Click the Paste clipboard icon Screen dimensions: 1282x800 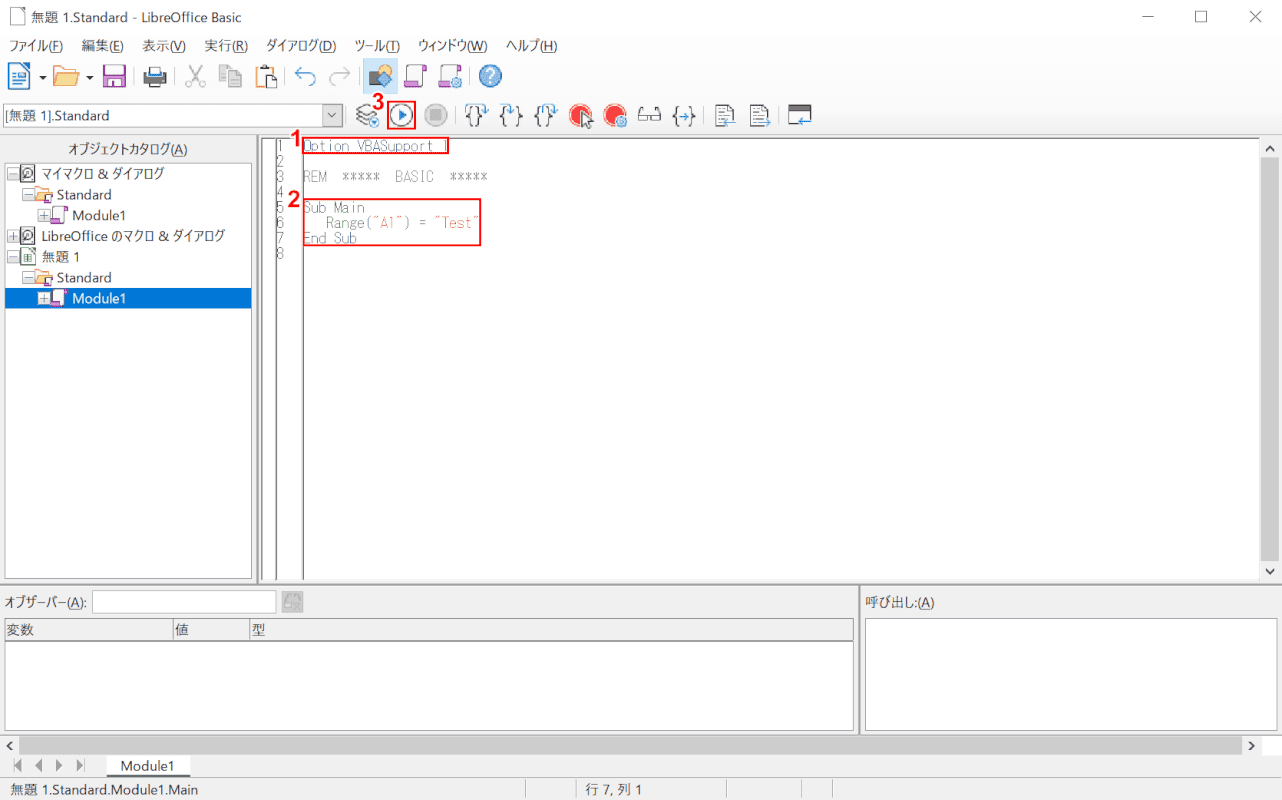point(266,76)
